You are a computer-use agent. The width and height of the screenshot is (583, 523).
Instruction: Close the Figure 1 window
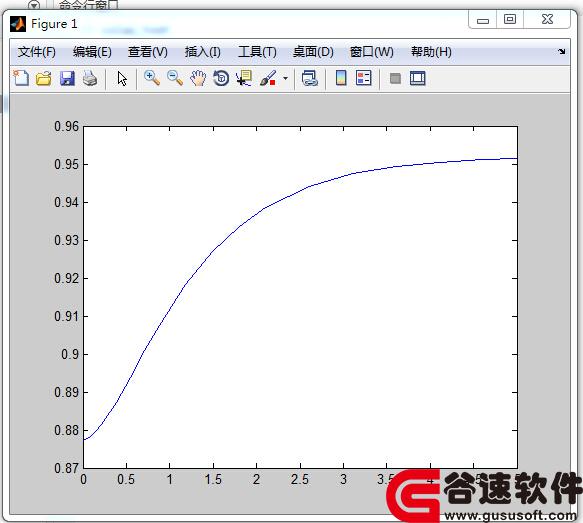(x=547, y=19)
